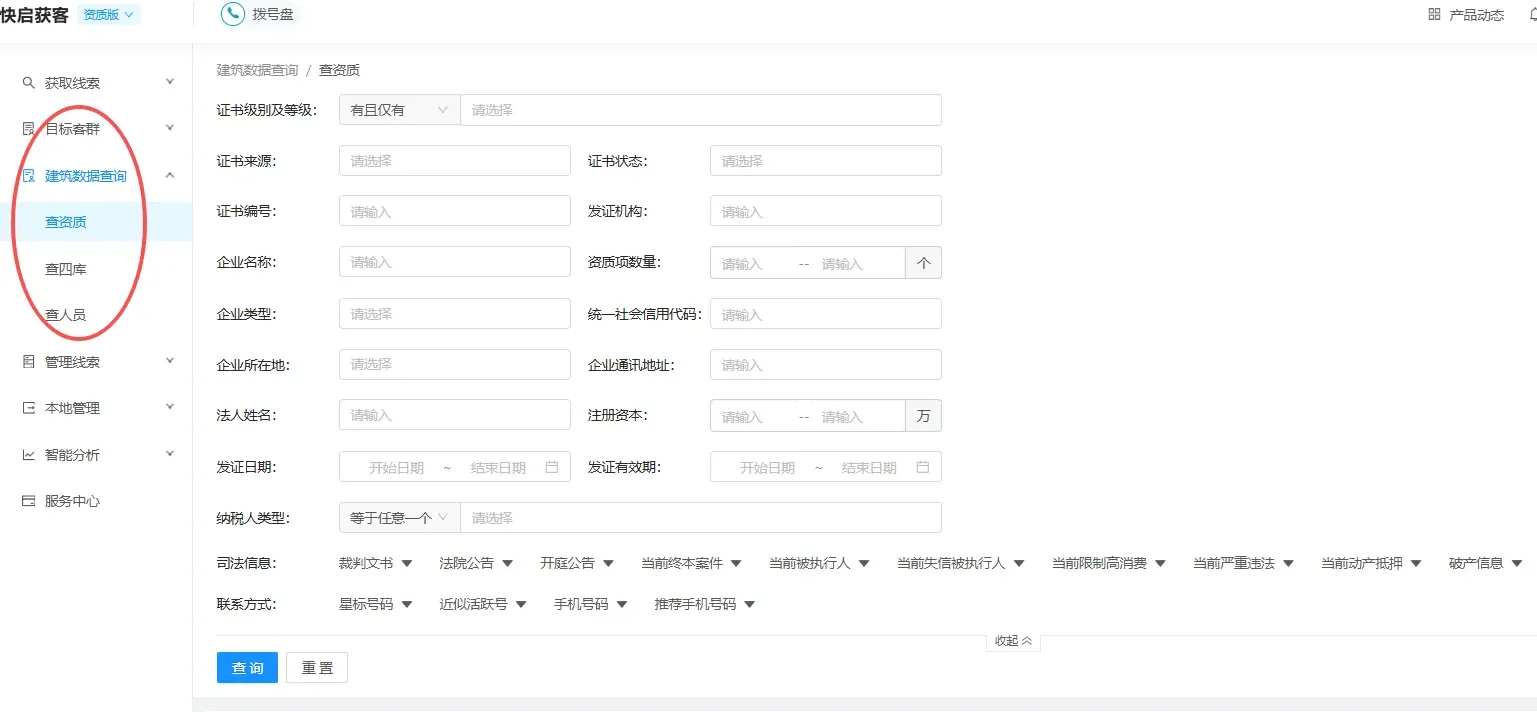Expand the 智能分析 menu chevron
1537x712 pixels.
click(x=169, y=454)
